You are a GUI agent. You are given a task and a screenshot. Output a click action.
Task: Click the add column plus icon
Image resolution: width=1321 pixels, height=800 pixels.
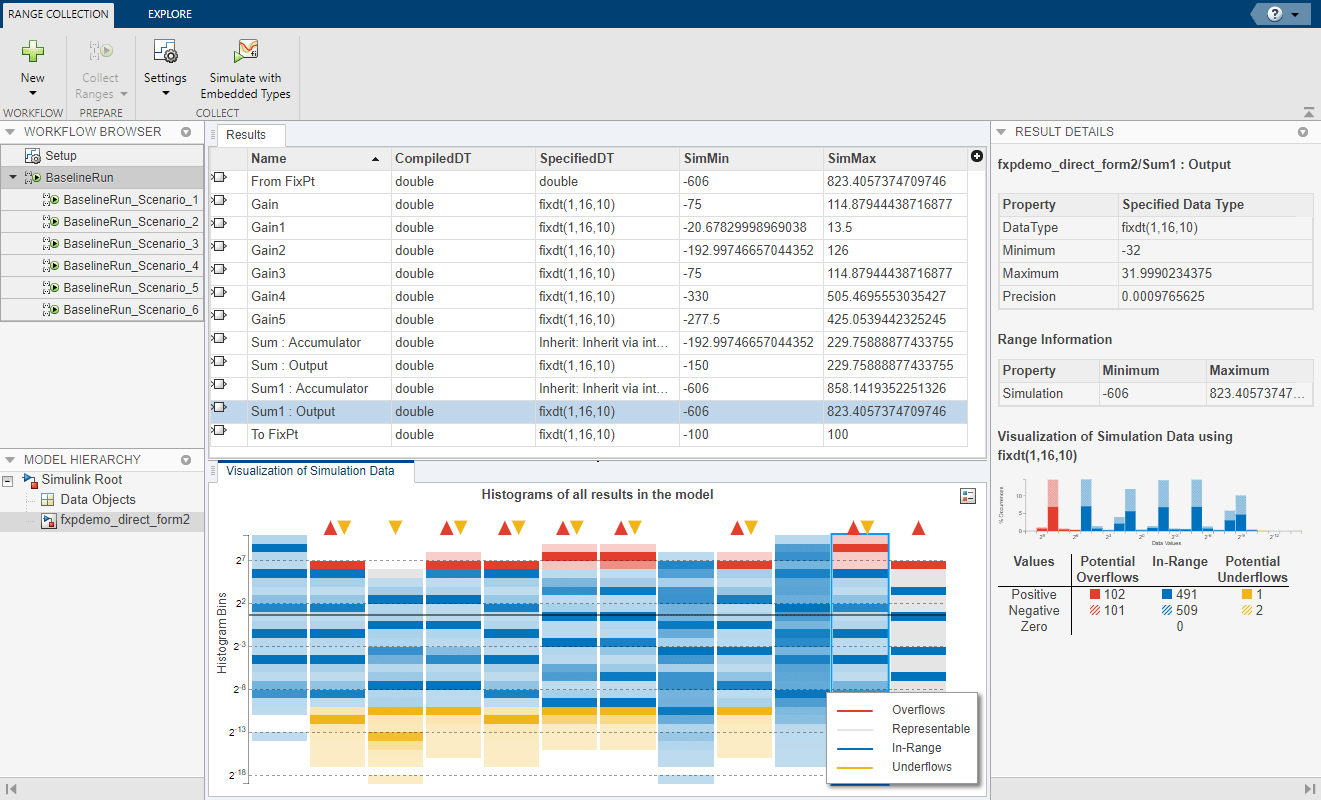[x=977, y=156]
